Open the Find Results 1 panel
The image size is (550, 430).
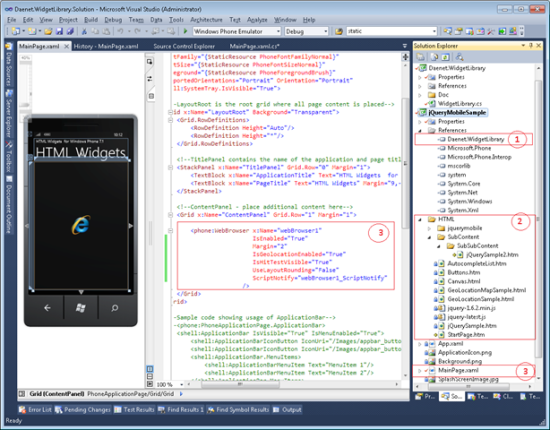pos(181,409)
